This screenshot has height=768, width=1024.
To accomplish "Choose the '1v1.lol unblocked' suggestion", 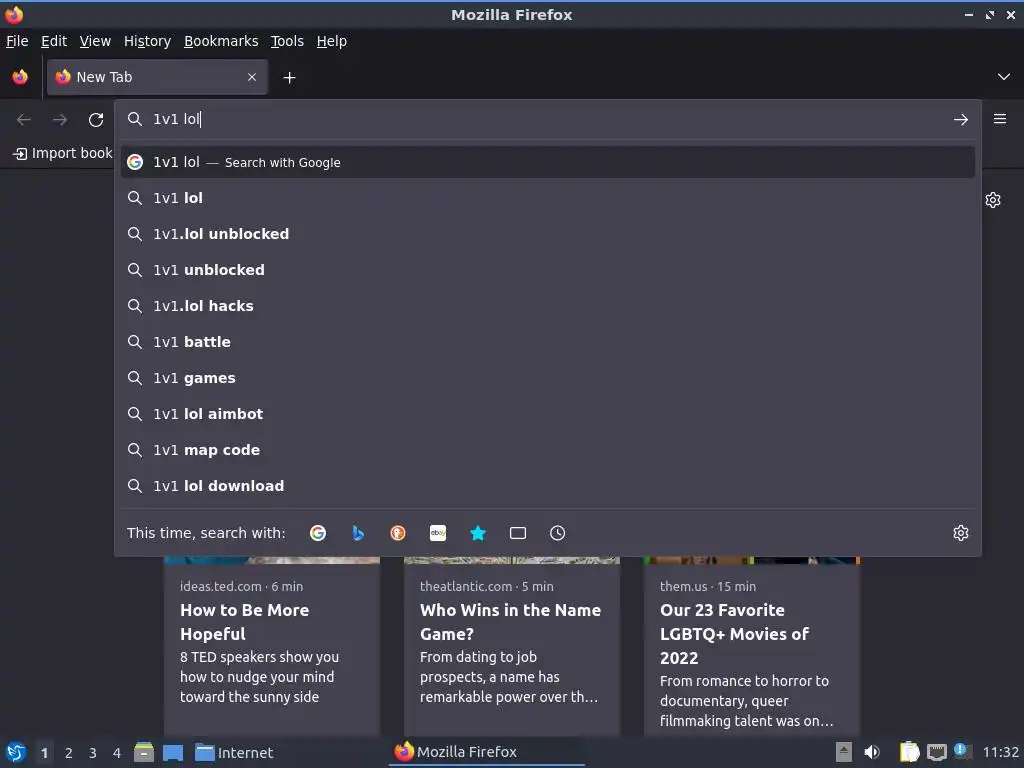I will (x=548, y=234).
